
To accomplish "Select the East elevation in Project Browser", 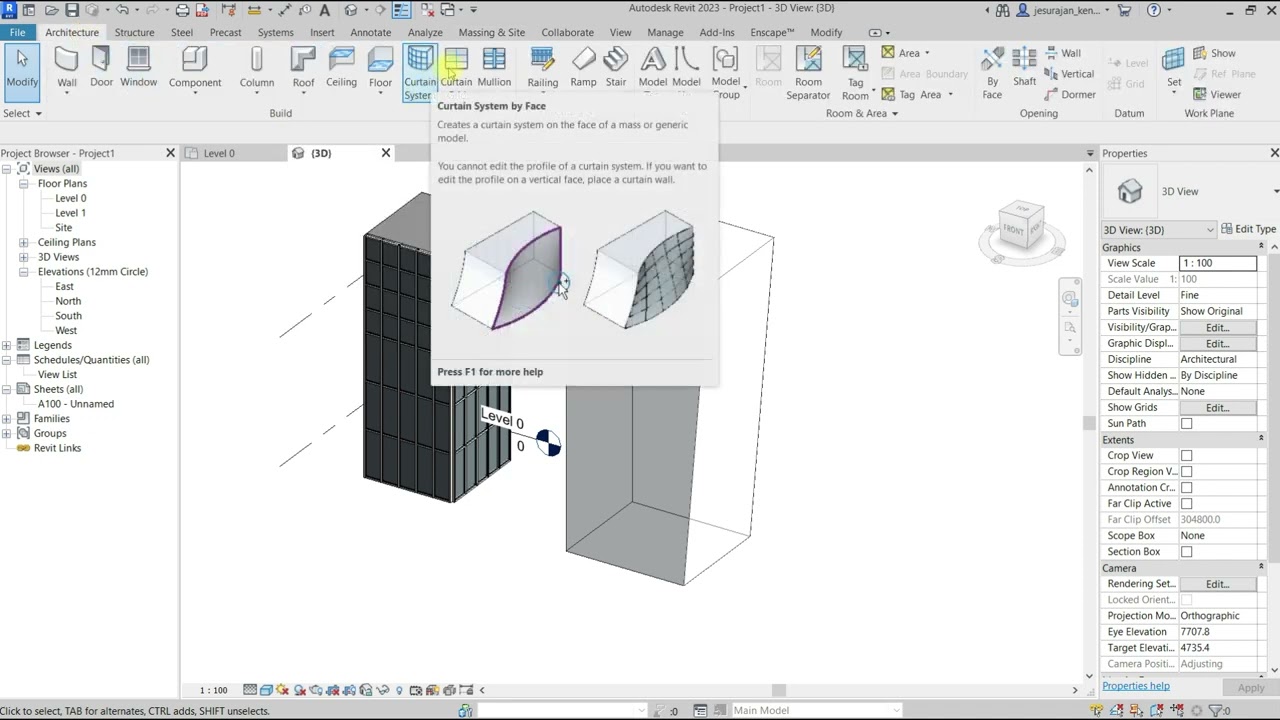I will pos(64,286).
